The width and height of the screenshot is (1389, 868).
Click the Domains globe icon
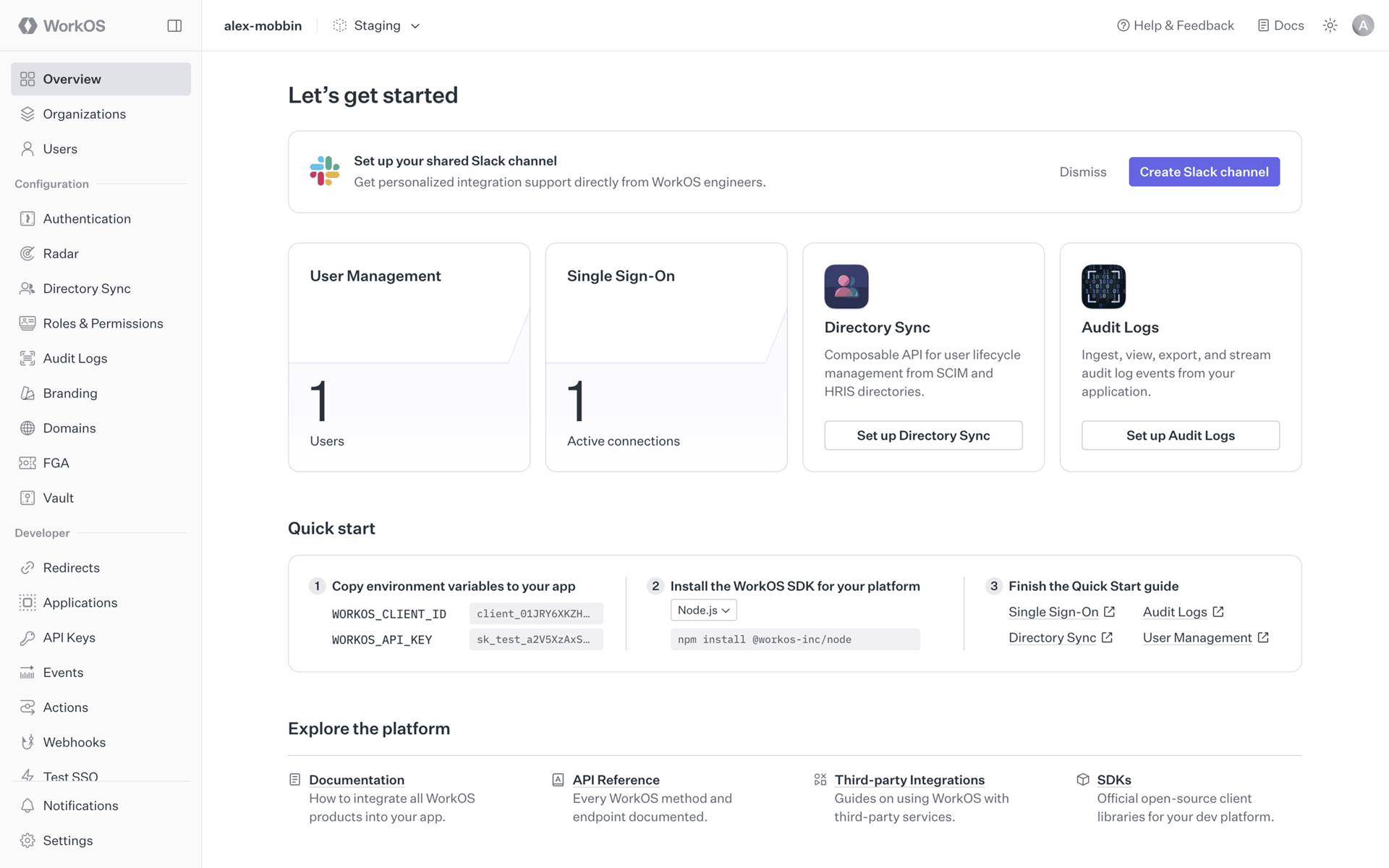pyautogui.click(x=27, y=427)
